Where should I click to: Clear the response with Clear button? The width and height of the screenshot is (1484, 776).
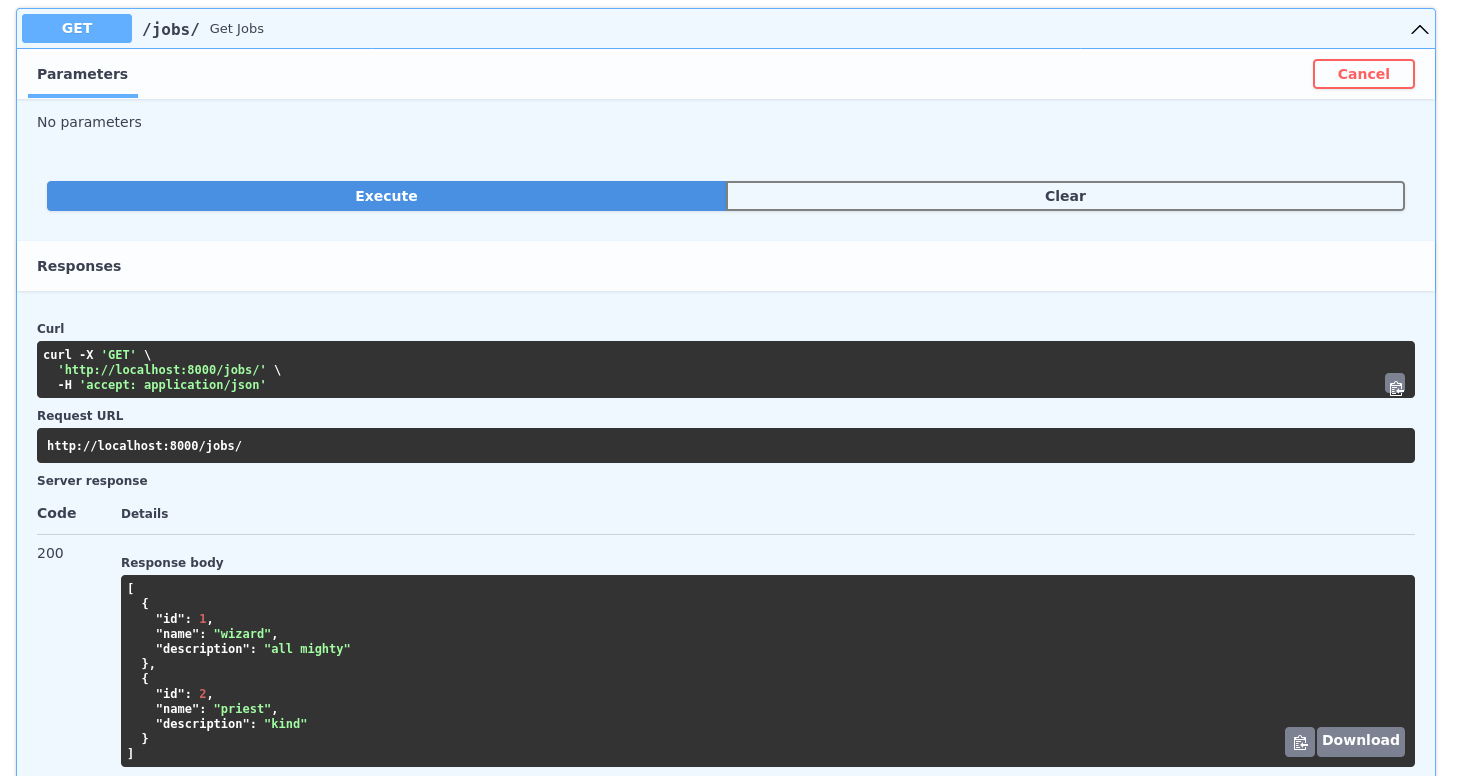tap(1065, 196)
